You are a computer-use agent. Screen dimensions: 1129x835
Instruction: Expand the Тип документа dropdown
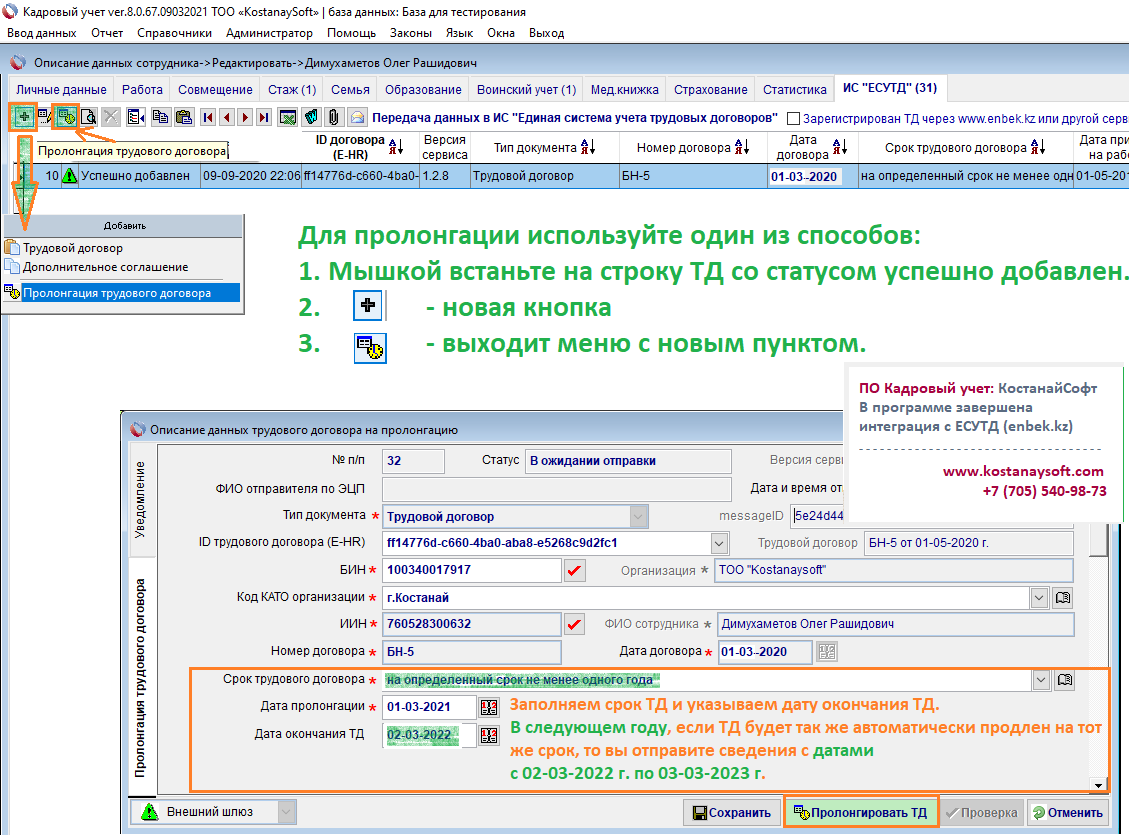click(638, 517)
